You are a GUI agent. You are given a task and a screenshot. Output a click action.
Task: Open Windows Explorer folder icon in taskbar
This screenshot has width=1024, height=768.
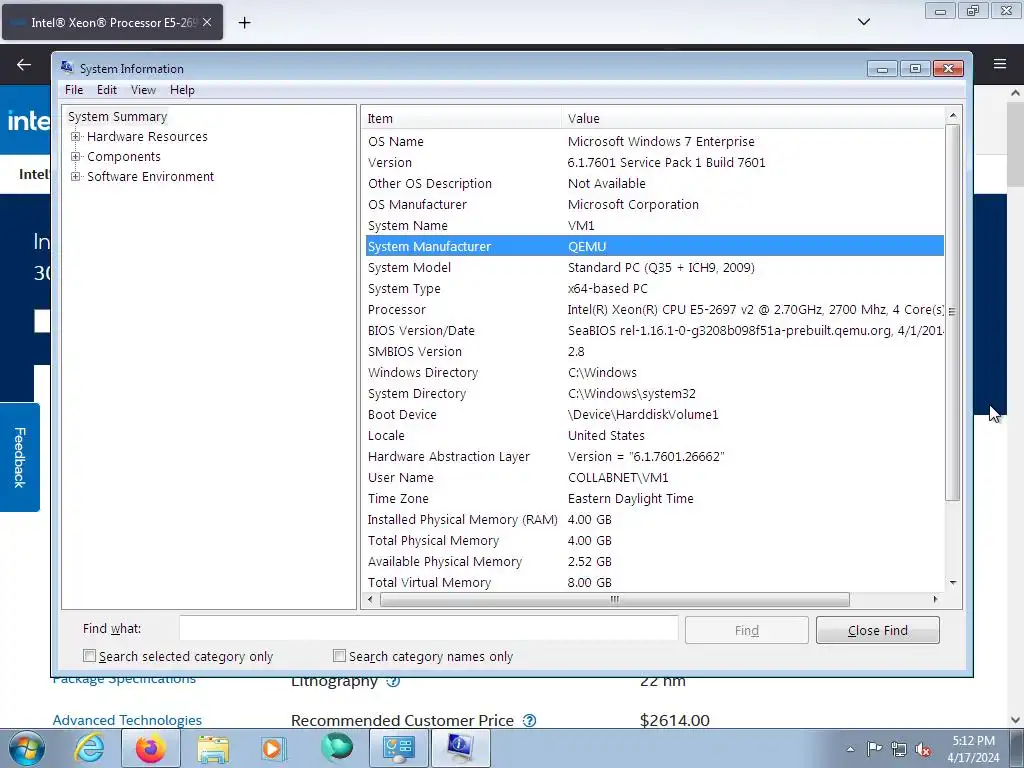point(213,748)
